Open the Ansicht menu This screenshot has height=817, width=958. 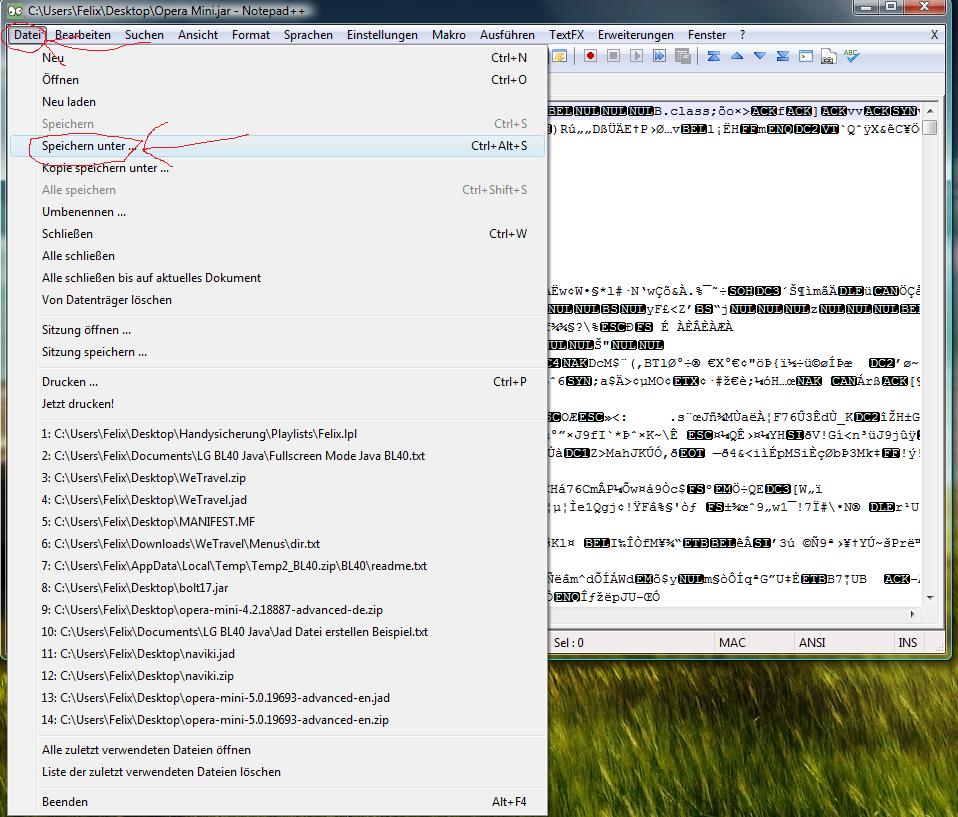coord(198,35)
